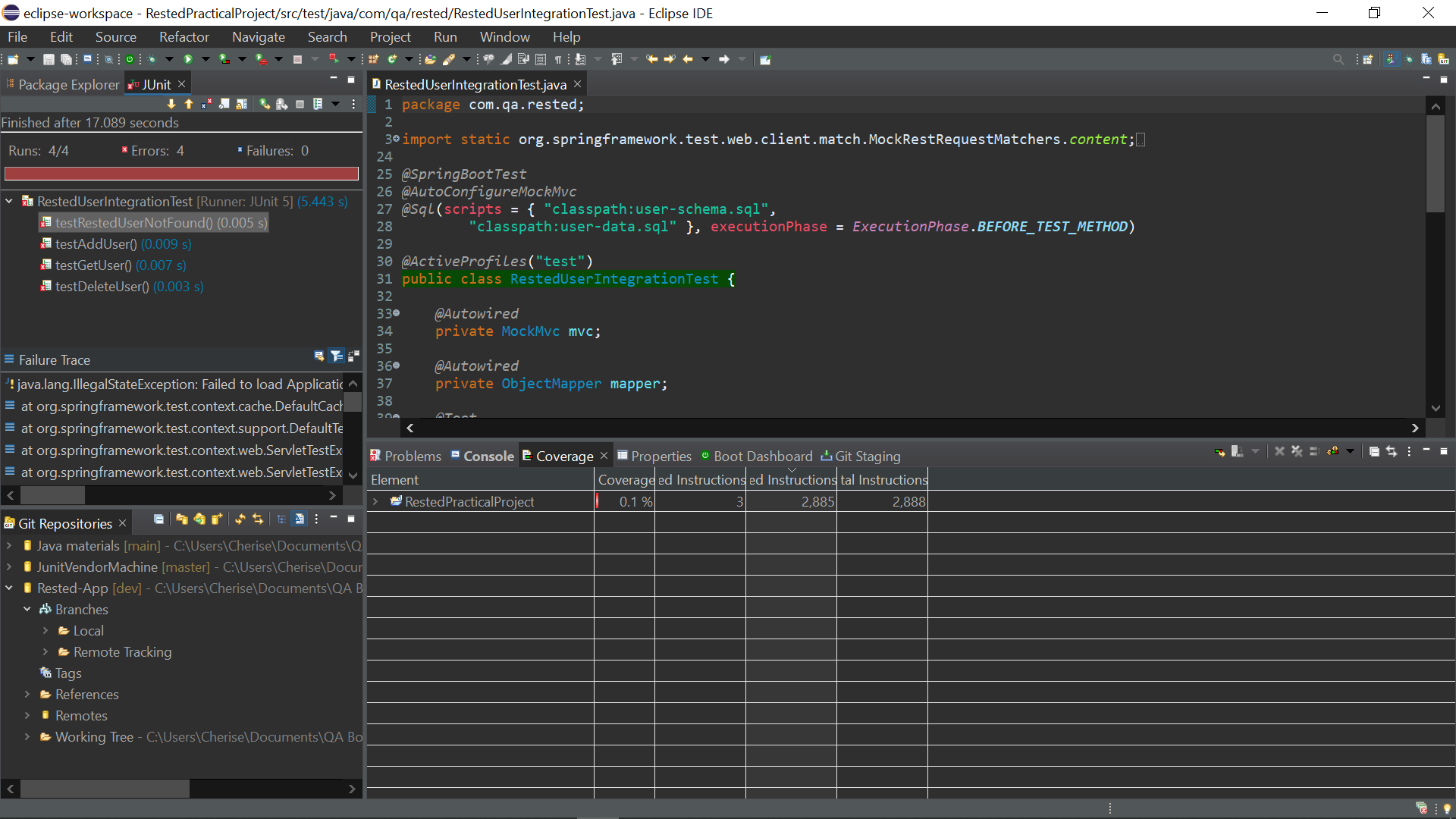Open the Git Staging tab

pos(861,457)
